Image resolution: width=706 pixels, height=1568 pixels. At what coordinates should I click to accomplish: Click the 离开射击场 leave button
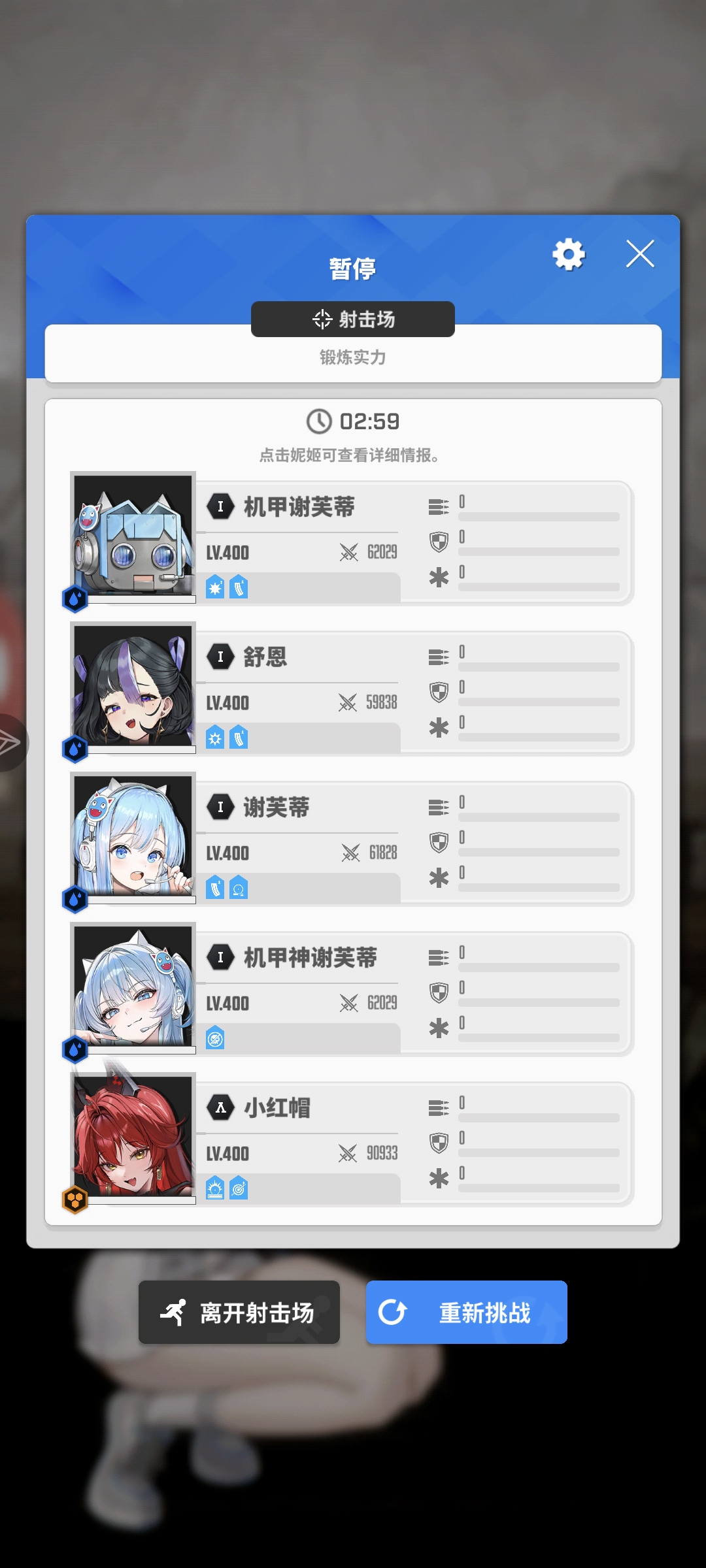coord(239,1312)
